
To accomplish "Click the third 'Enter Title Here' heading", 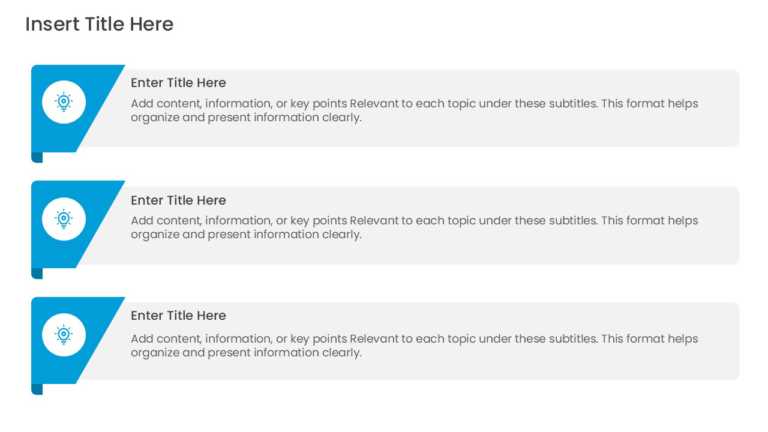I will (178, 315).
